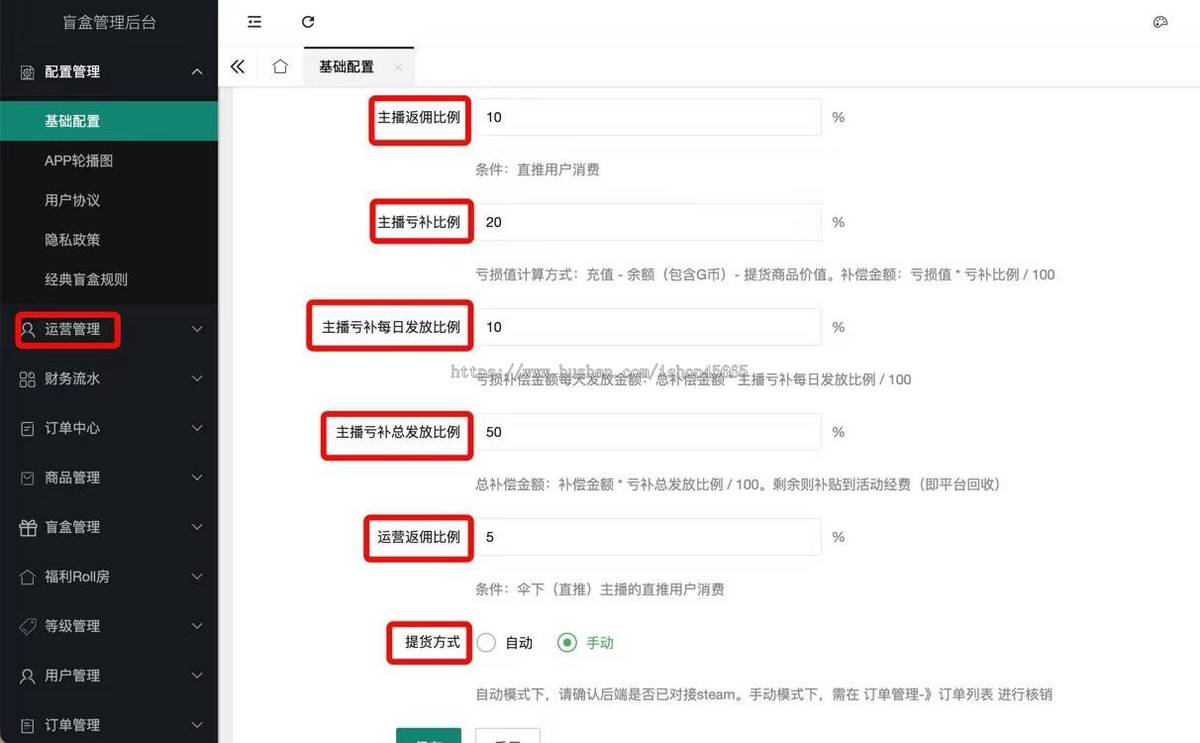Open the theme palette icon
The image size is (1200, 743).
tap(1160, 22)
